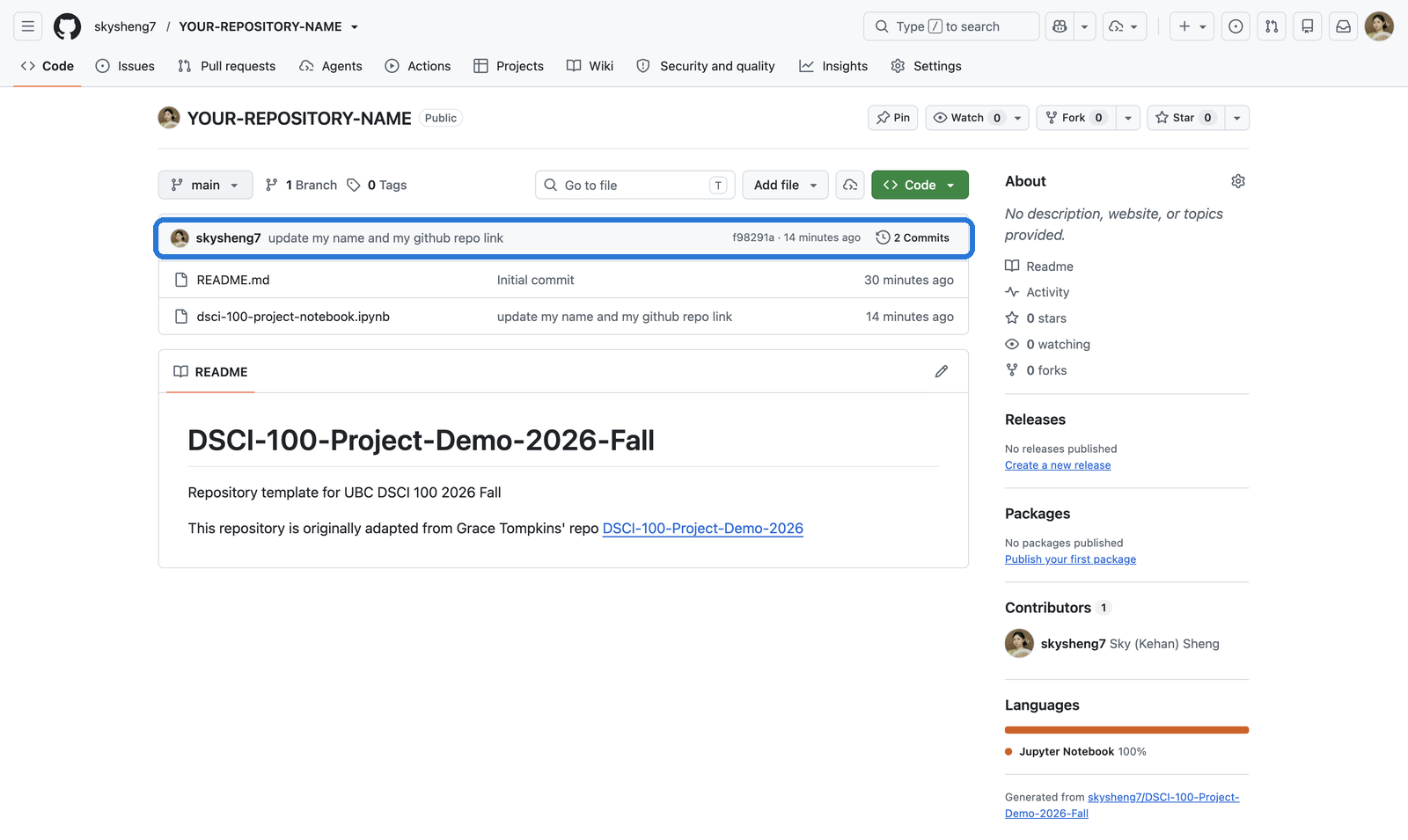
Task: Edit the README with pencil icon
Action: tap(942, 371)
